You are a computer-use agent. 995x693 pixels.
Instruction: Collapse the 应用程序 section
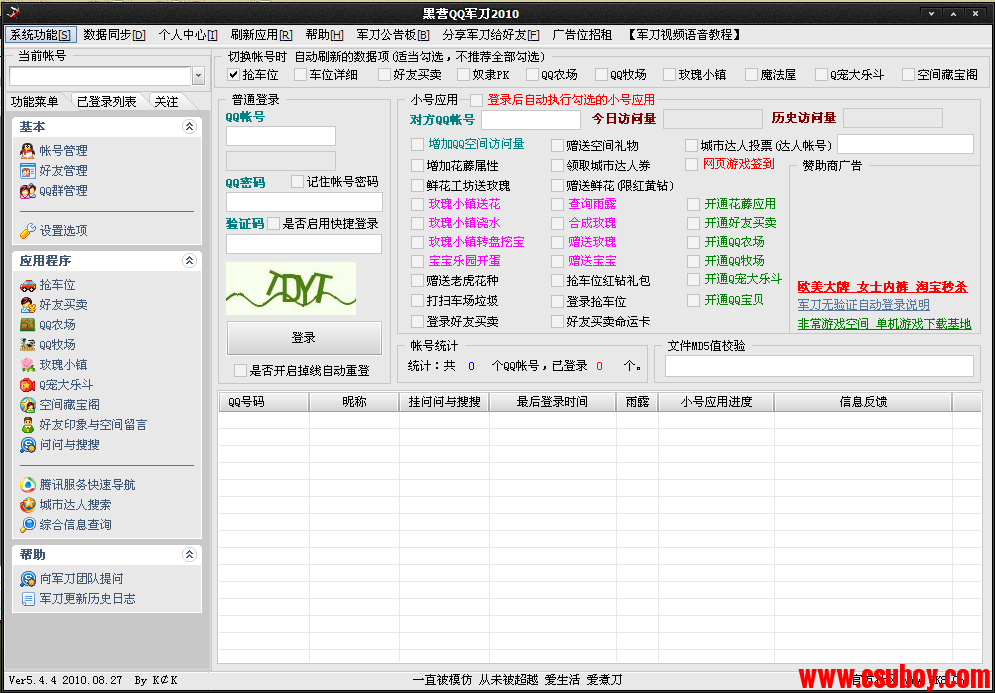189,261
